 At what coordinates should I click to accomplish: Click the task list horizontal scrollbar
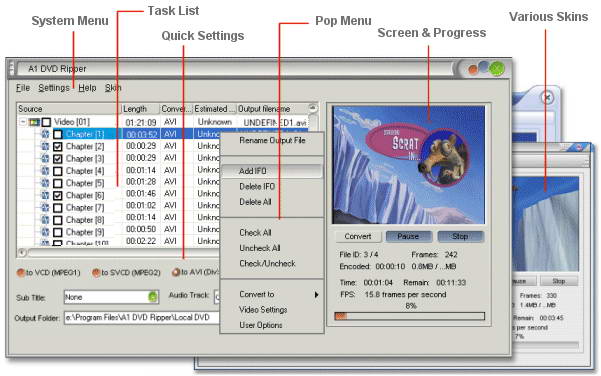123,253
